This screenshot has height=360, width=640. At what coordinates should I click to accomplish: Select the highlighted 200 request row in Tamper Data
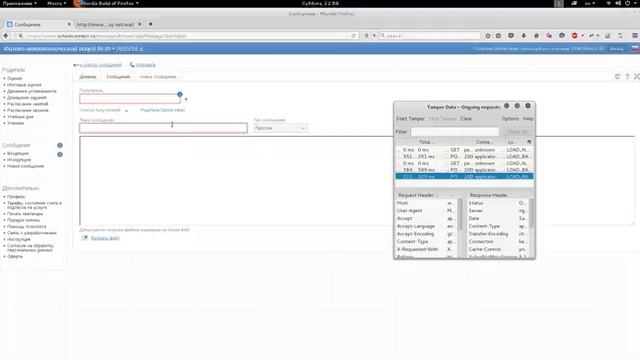pyautogui.click(x=464, y=176)
